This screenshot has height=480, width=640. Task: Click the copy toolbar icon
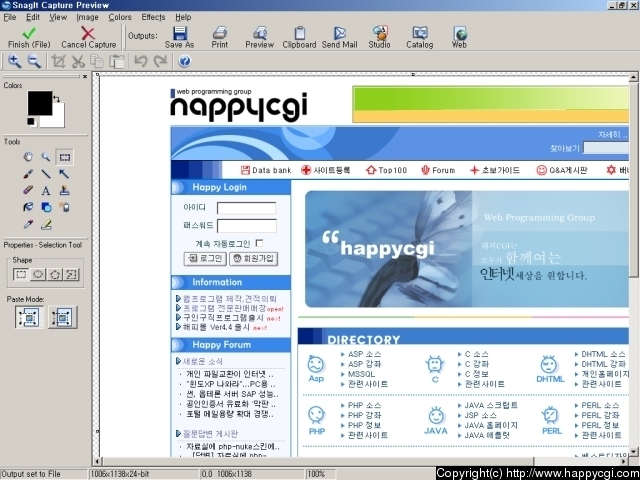pos(97,61)
